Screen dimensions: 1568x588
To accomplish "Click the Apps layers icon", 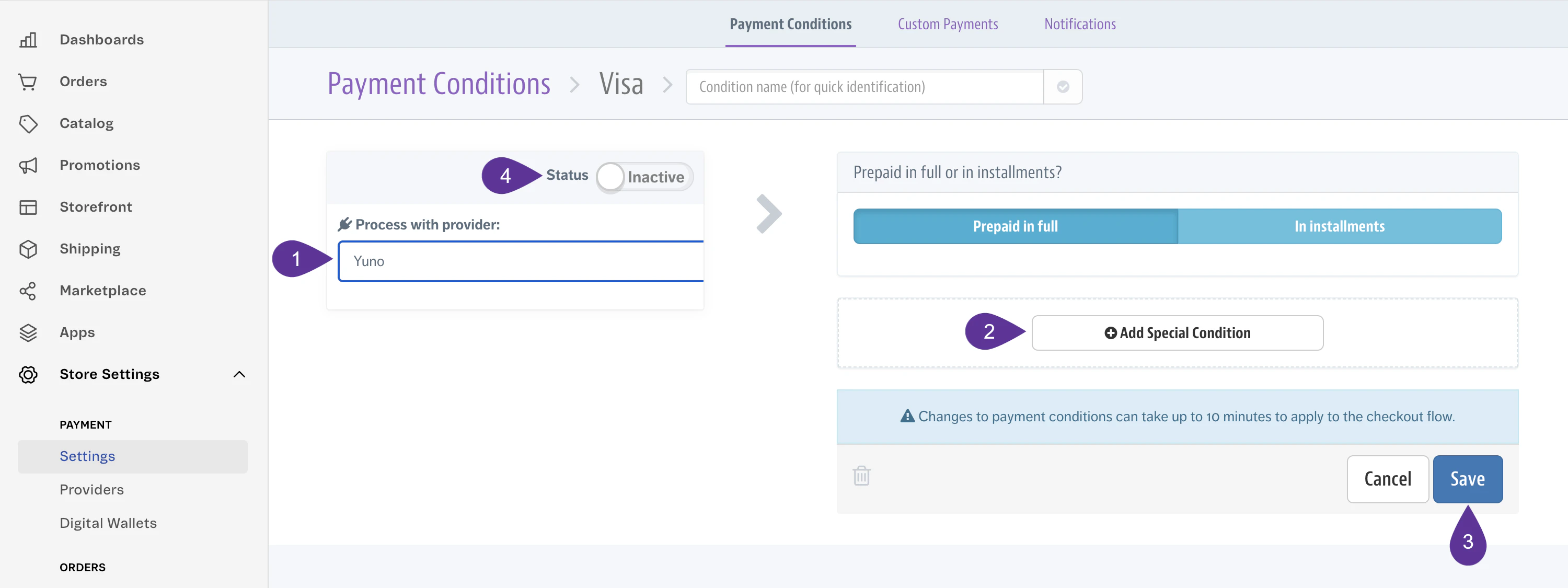I will 28,333.
